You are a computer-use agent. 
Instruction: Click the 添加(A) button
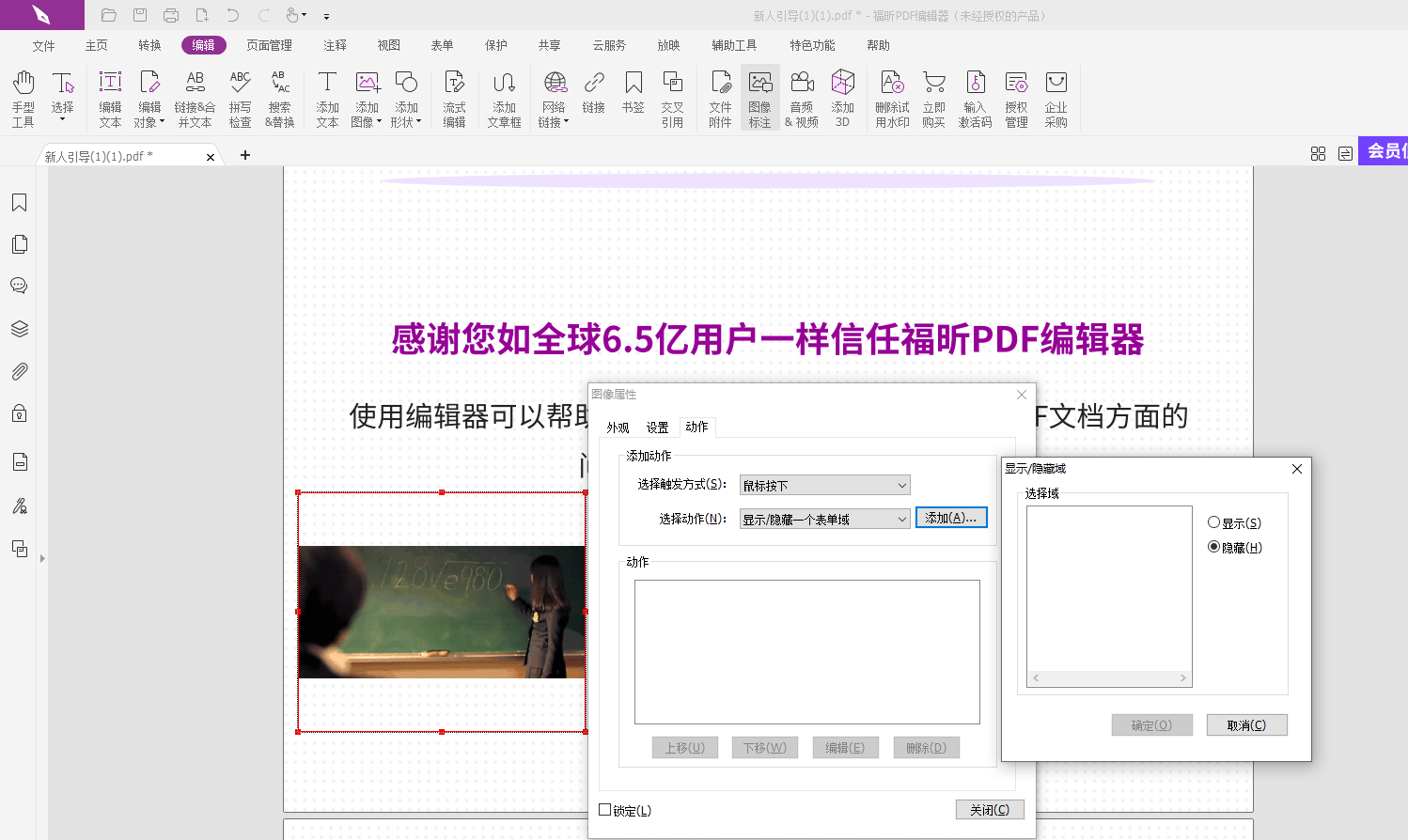[951, 517]
